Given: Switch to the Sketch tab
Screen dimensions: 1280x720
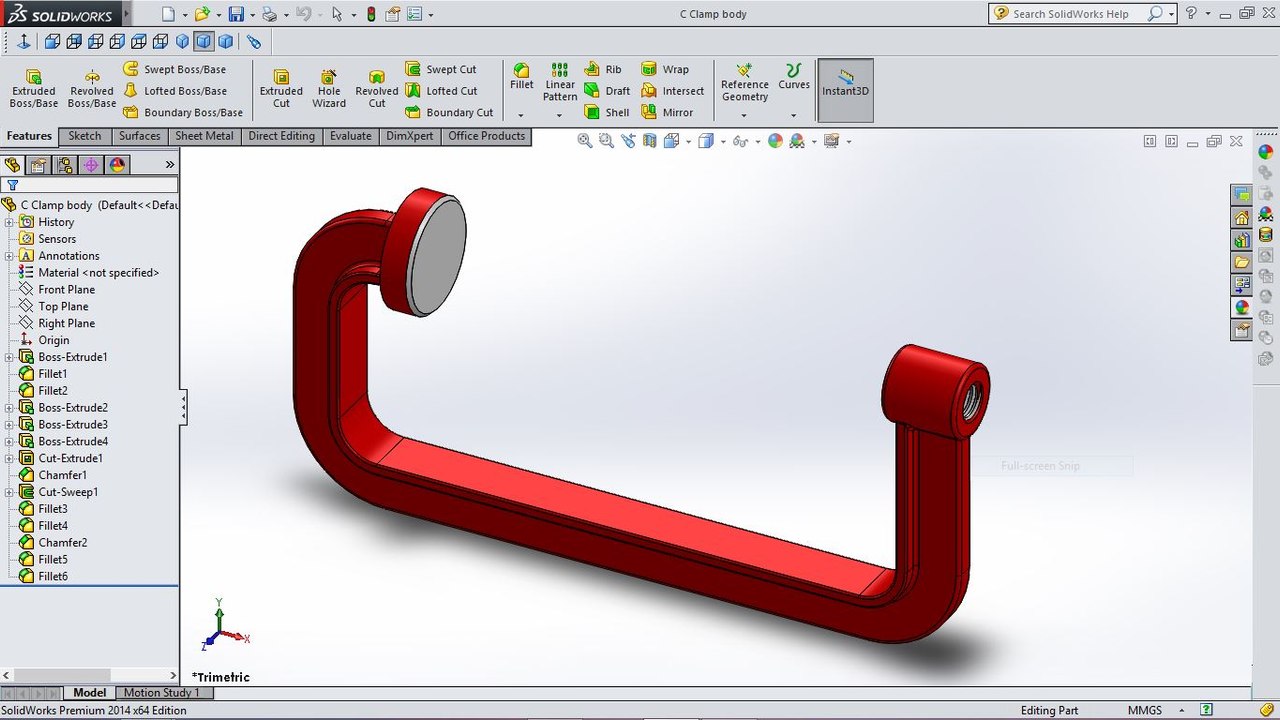Looking at the screenshot, I should (85, 136).
